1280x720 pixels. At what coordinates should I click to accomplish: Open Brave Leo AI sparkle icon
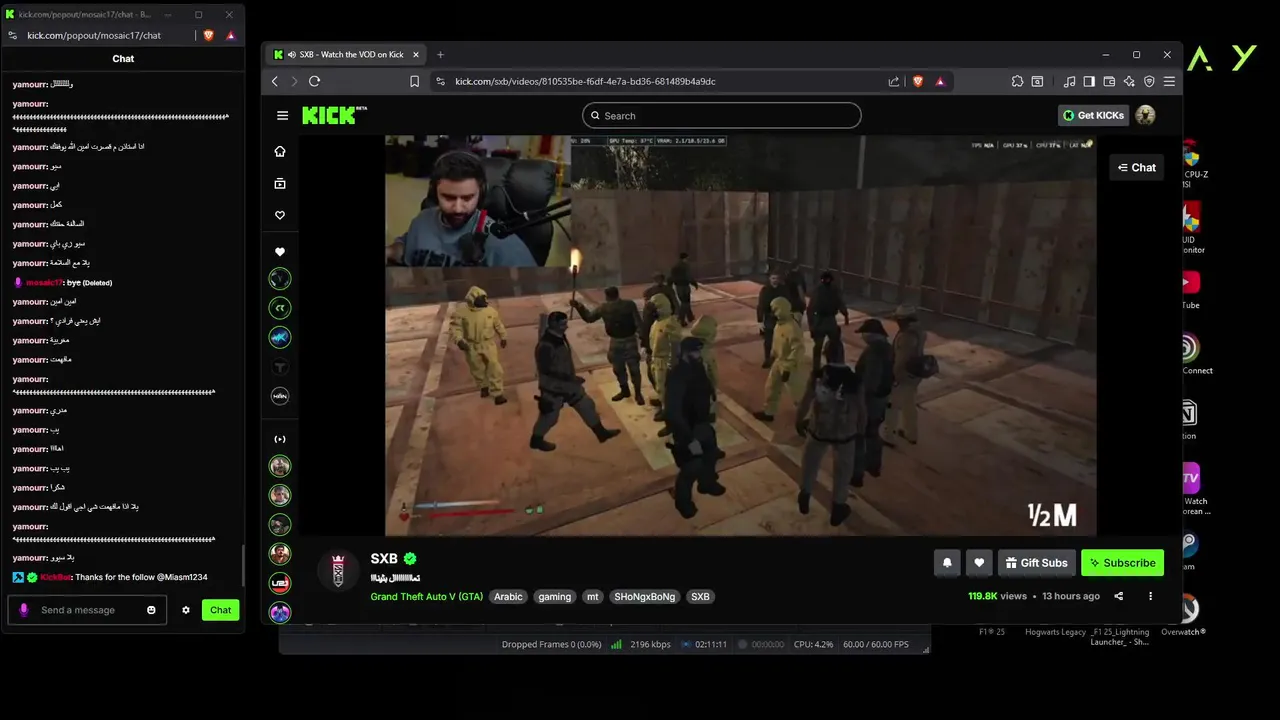(x=1129, y=81)
